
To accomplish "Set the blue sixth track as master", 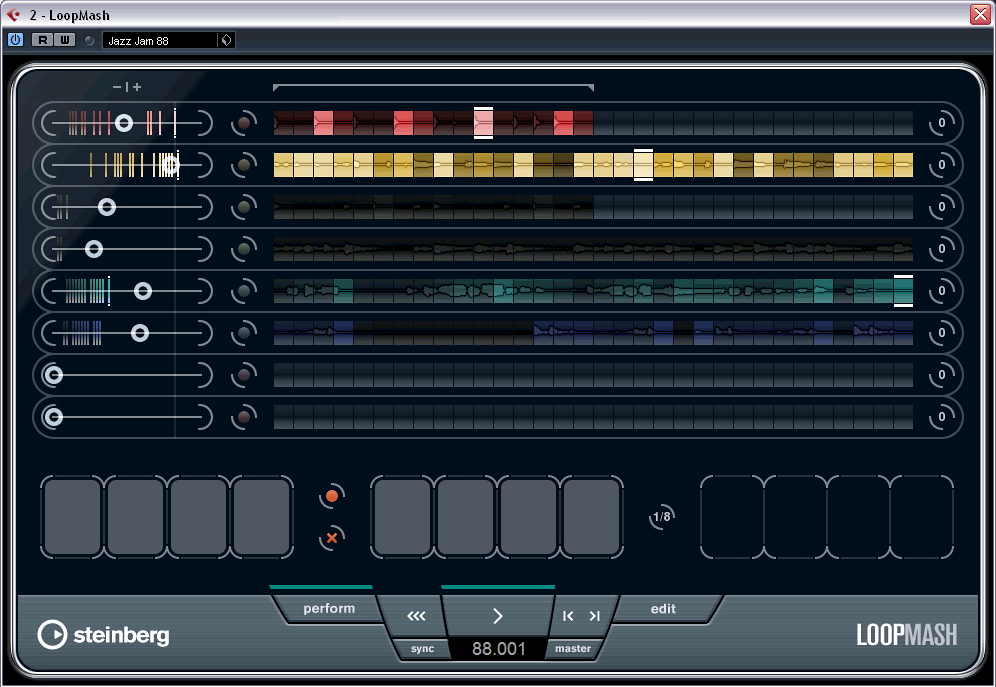I will coord(244,333).
